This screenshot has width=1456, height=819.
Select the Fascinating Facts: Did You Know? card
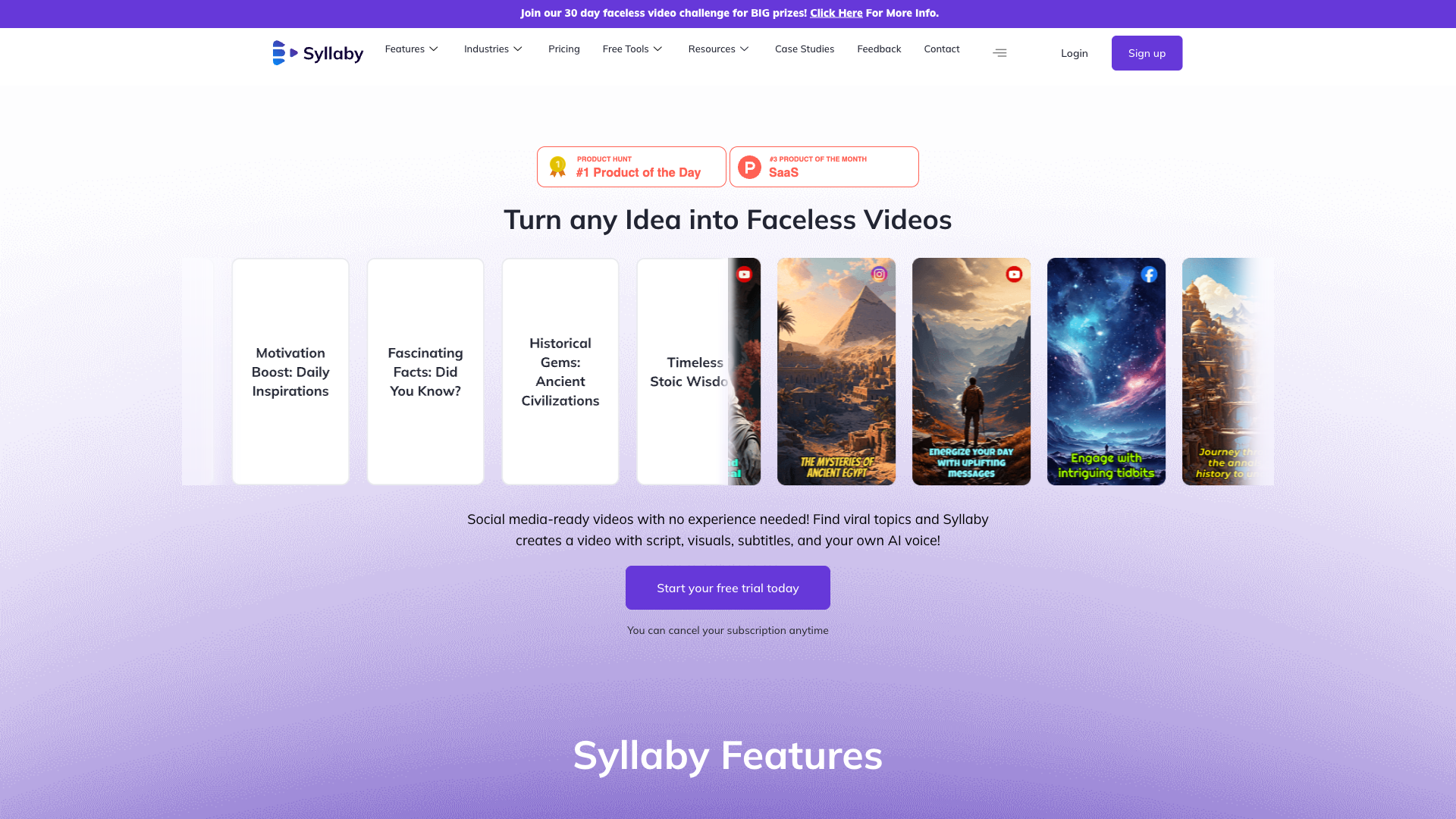(x=425, y=372)
